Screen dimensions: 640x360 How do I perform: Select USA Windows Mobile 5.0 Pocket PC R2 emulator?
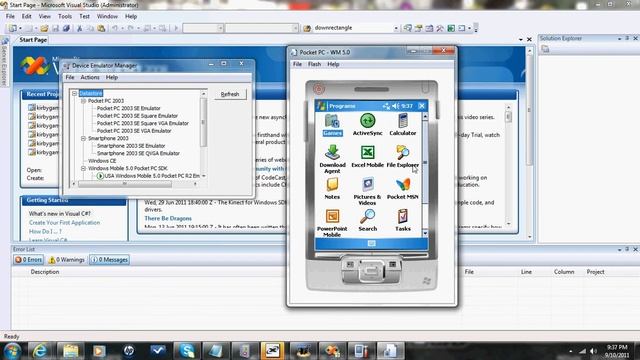coord(149,176)
